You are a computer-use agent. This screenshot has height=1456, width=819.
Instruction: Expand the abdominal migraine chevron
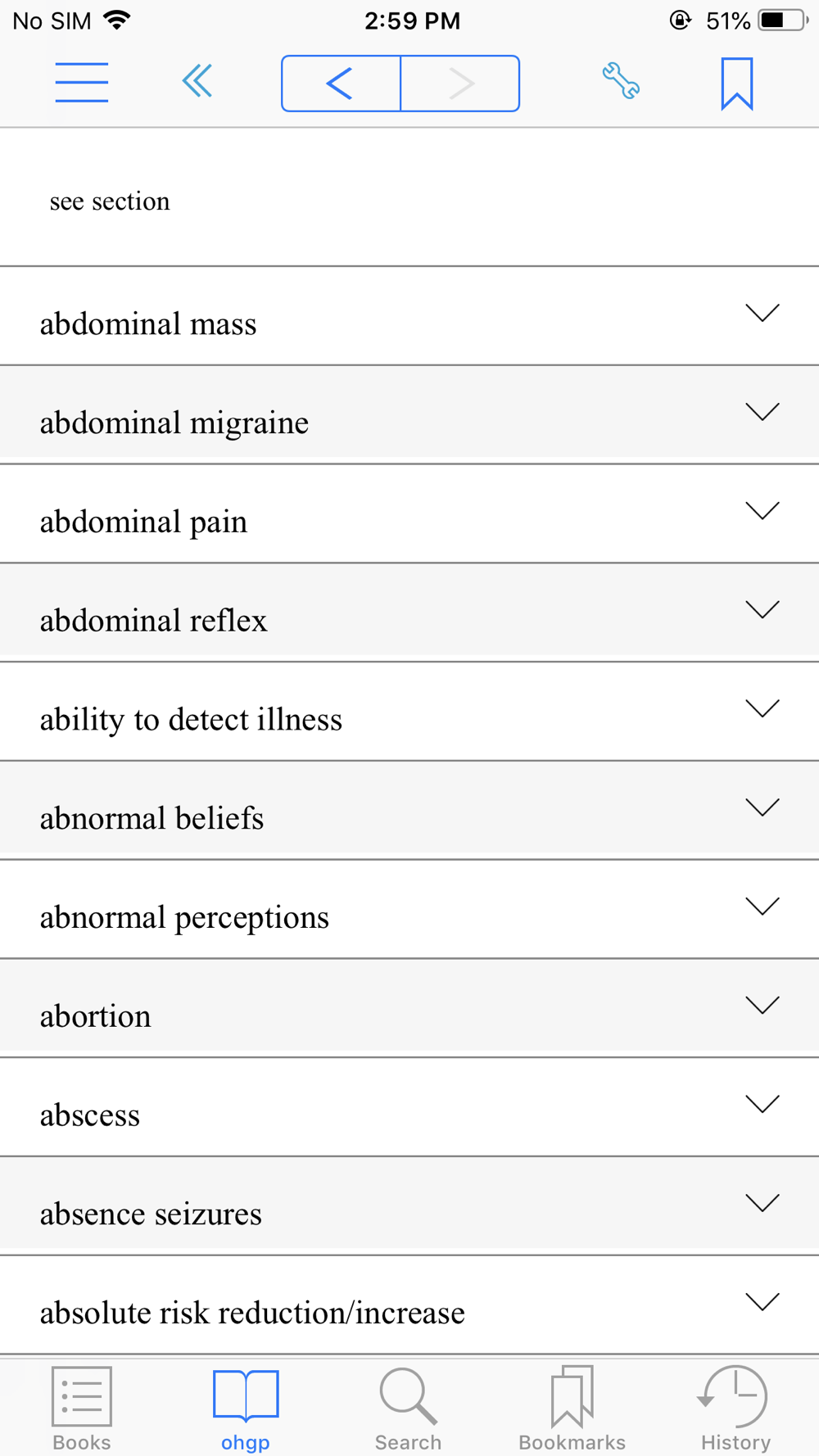(x=762, y=412)
